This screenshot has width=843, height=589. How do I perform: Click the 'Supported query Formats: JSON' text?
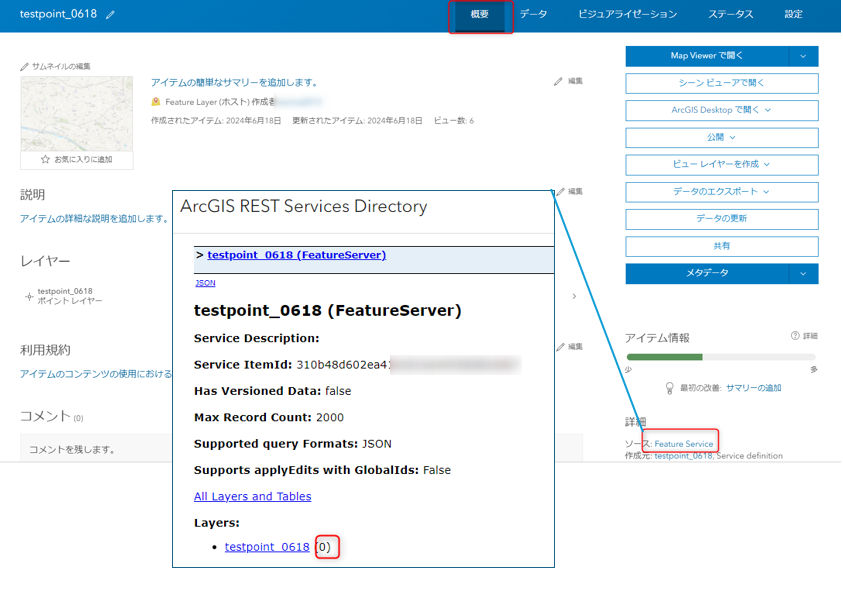pos(293,444)
